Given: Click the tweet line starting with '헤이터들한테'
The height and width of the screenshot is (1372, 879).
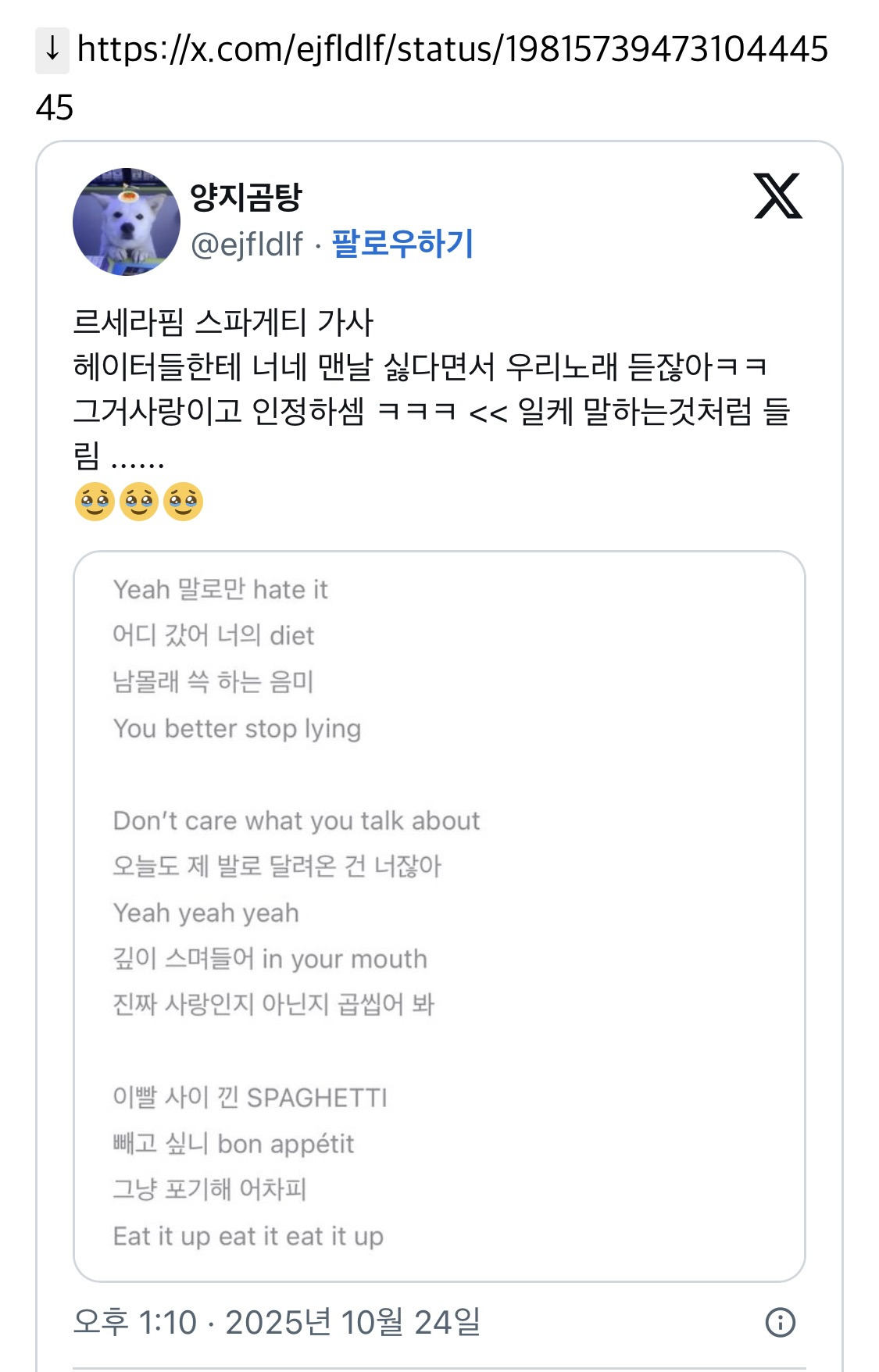Looking at the screenshot, I should pyautogui.click(x=420, y=366).
